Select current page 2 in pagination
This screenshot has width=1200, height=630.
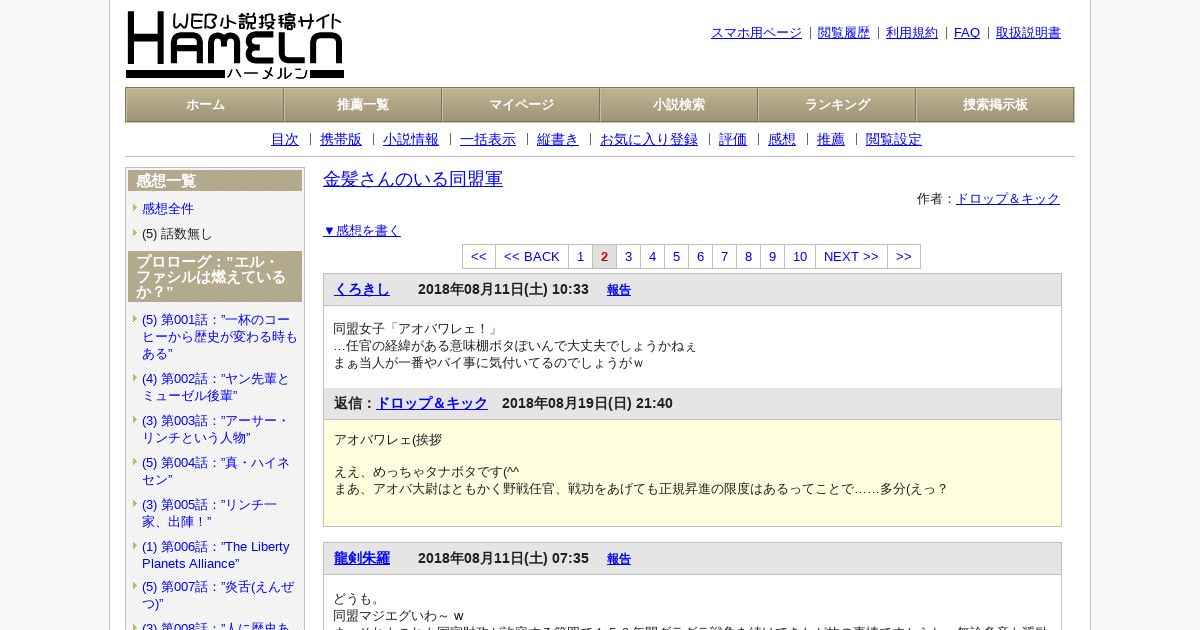[x=604, y=256]
